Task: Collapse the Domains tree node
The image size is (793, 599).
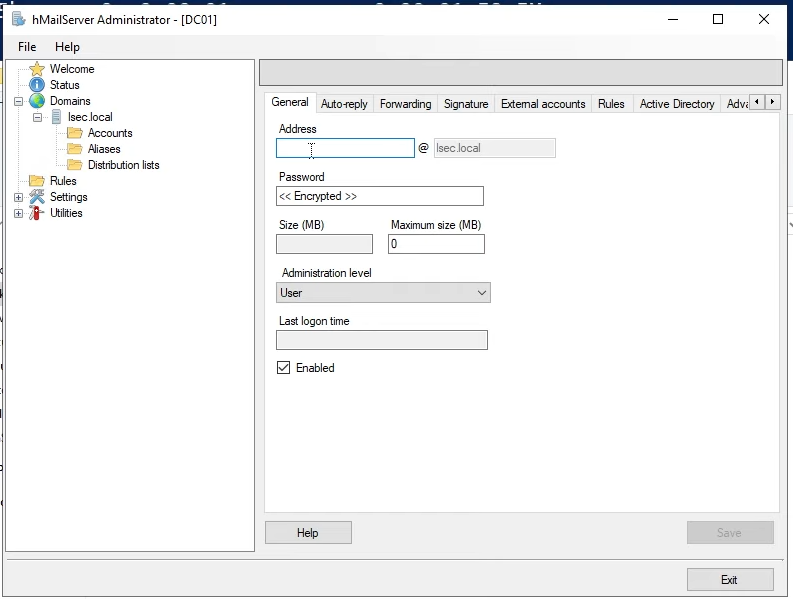Action: pyautogui.click(x=19, y=101)
